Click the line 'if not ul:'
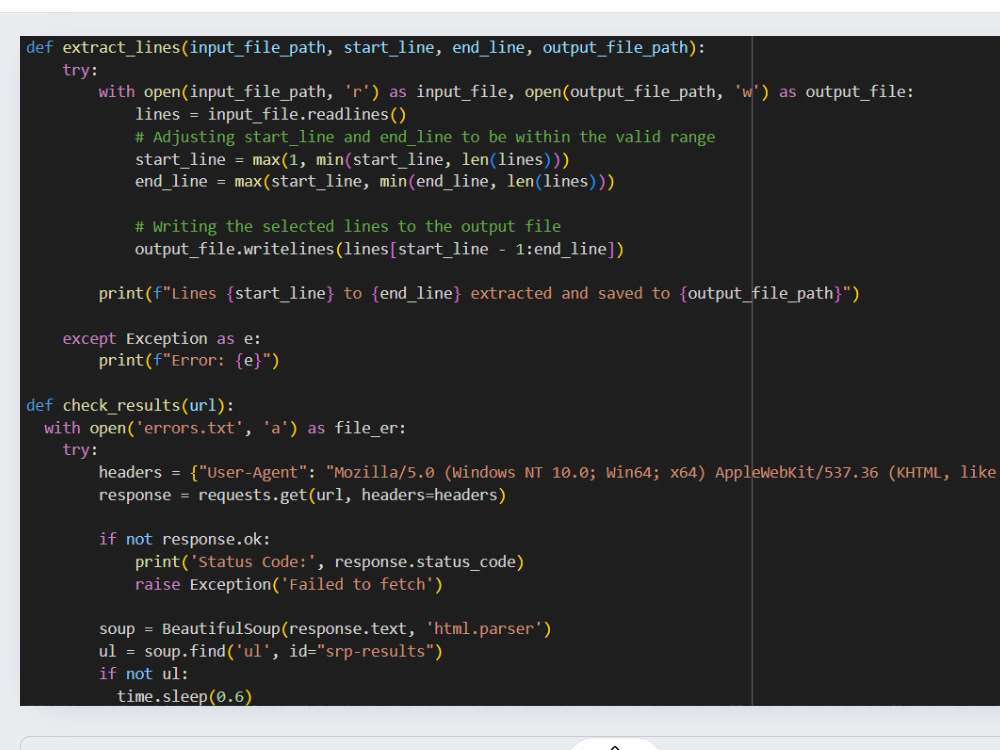 click(143, 674)
